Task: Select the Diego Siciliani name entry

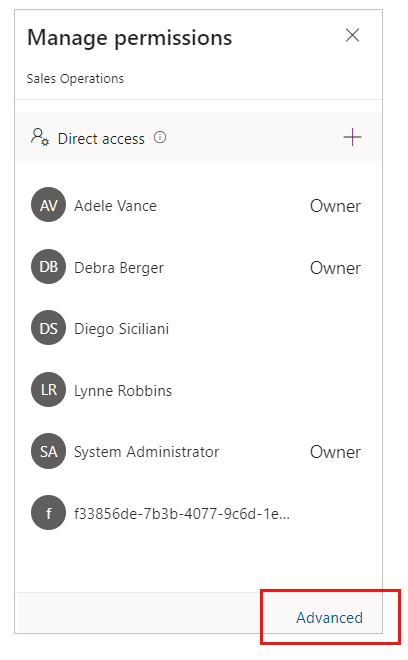Action: pos(121,329)
